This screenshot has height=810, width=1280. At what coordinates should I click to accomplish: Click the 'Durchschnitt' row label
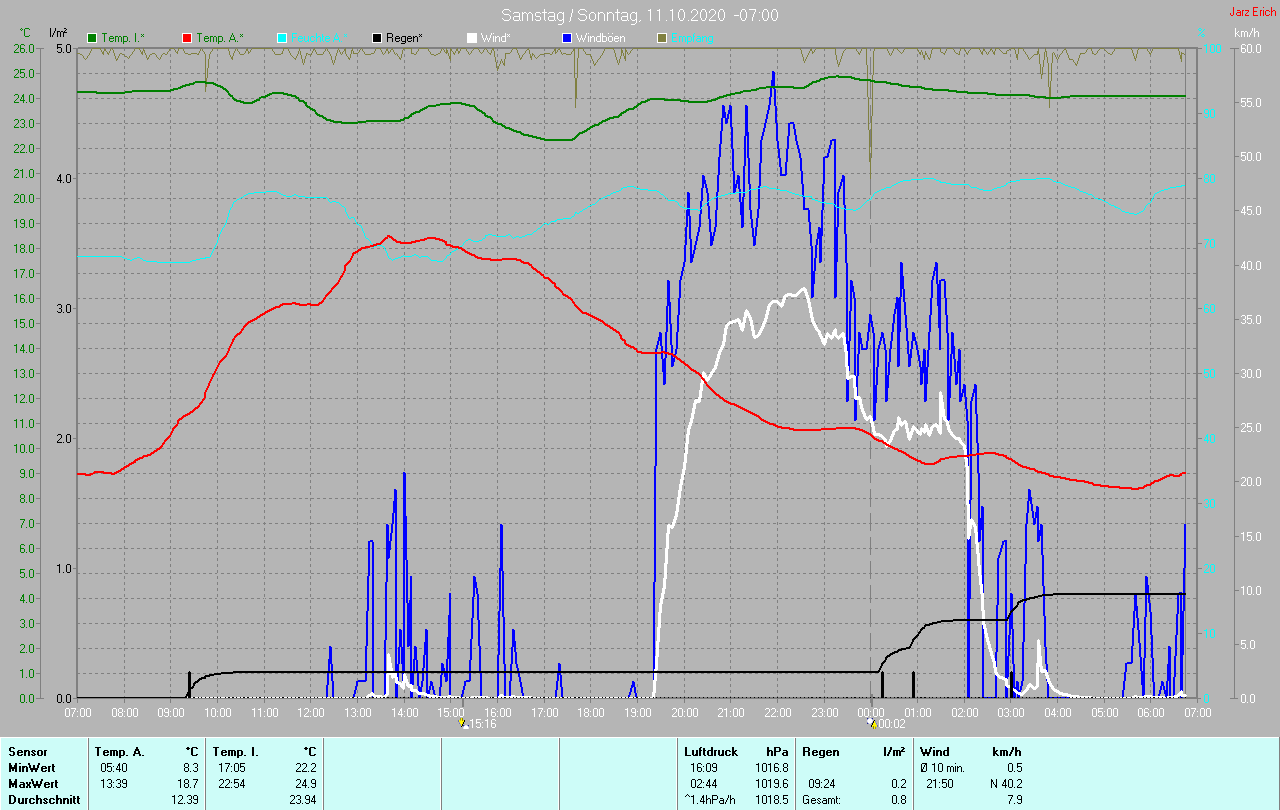tap(42, 800)
